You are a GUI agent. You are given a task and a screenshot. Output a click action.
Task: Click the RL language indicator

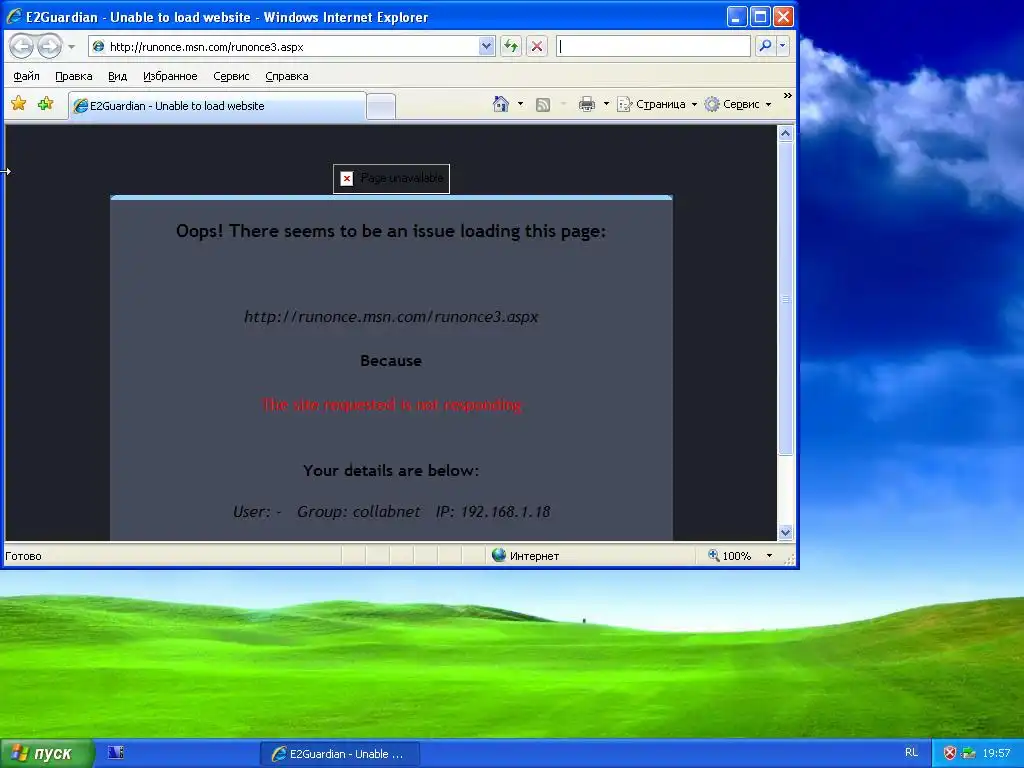click(912, 753)
